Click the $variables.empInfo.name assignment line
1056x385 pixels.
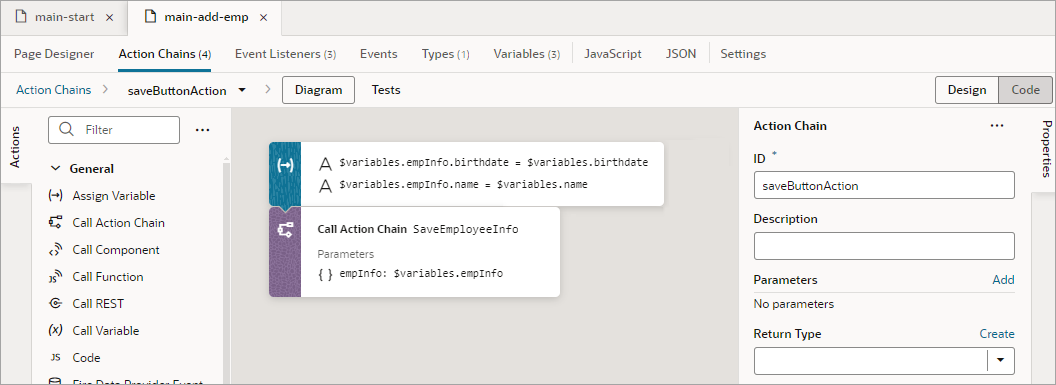click(x=463, y=184)
